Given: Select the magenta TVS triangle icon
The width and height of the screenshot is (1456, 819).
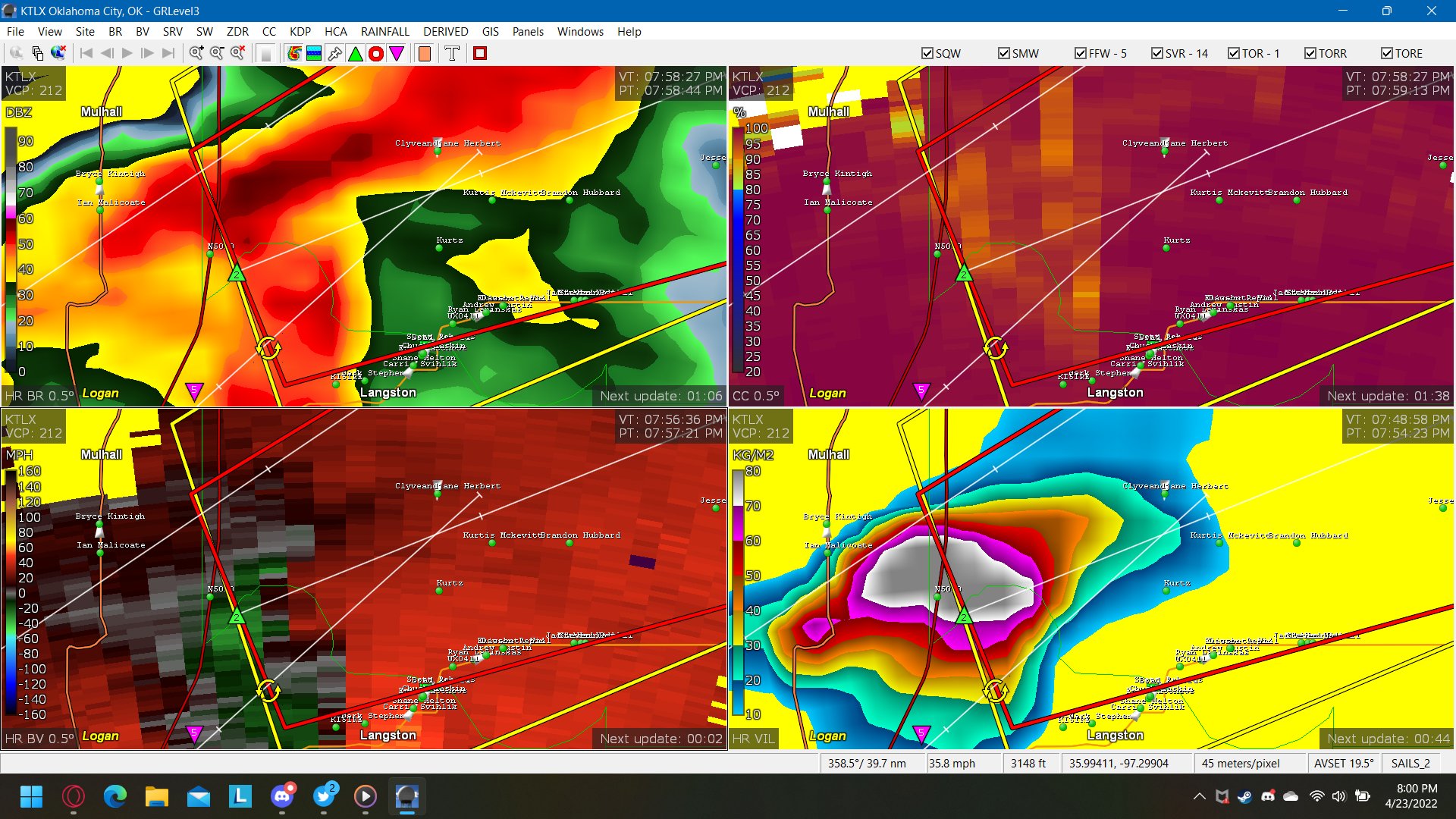Looking at the screenshot, I should coord(397,53).
